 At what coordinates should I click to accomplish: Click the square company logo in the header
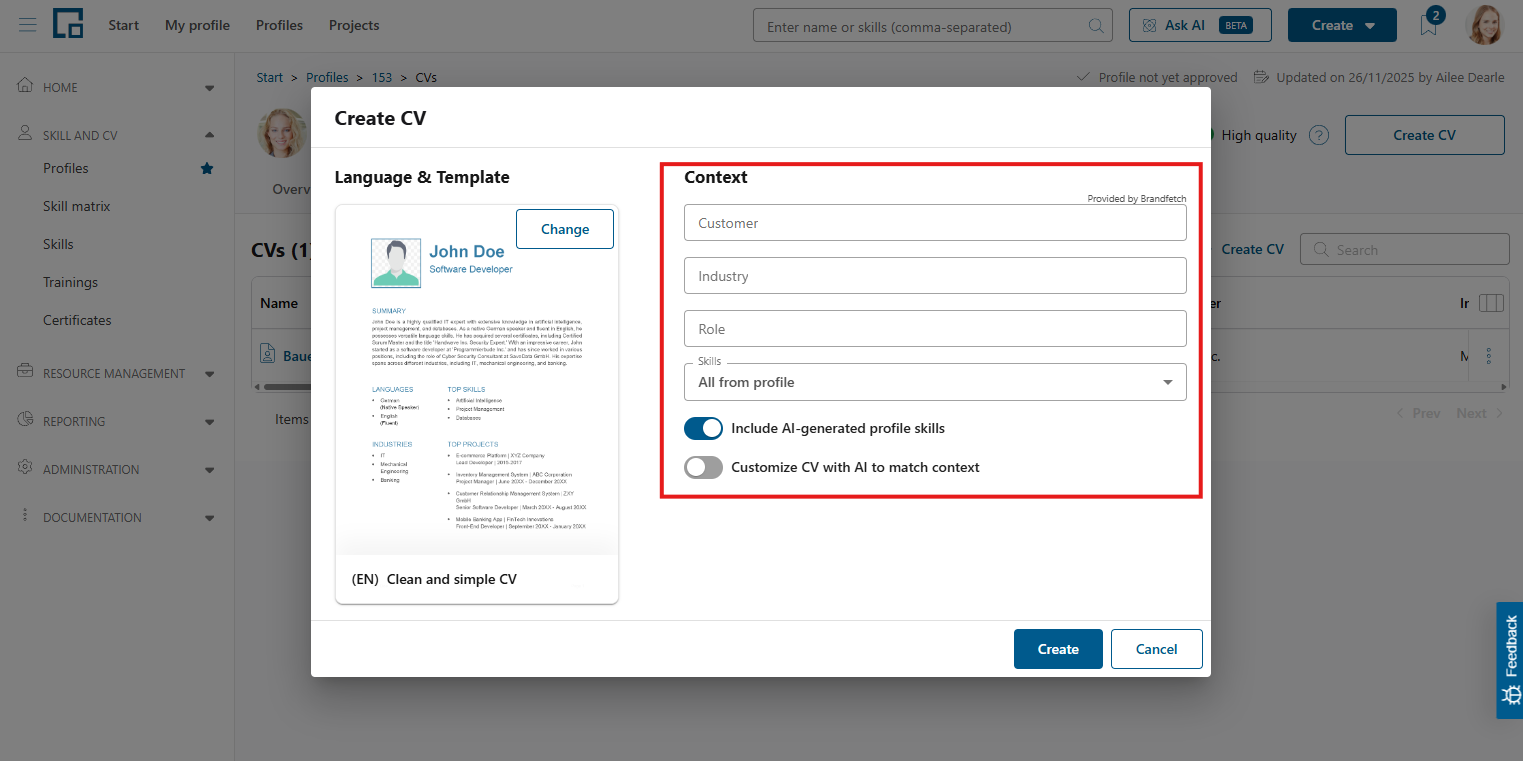tap(69, 24)
